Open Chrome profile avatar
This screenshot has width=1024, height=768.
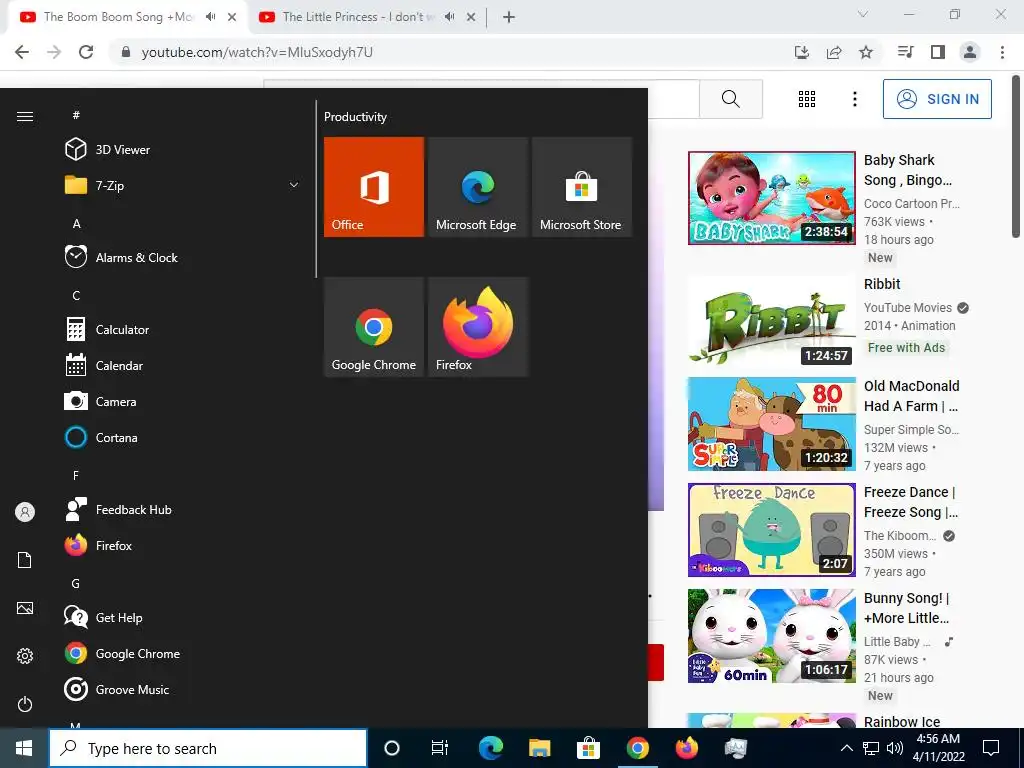pos(970,52)
